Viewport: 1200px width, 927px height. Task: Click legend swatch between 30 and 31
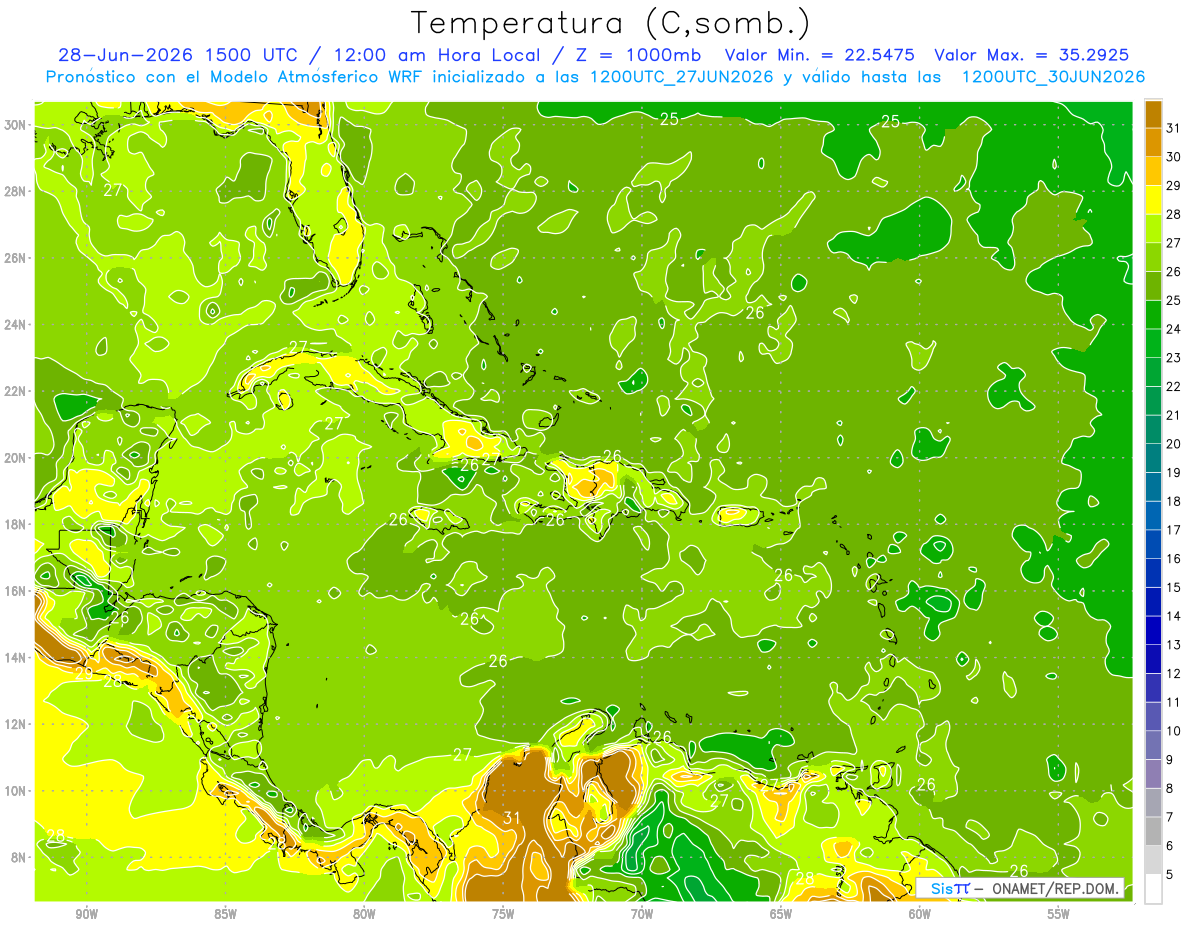click(x=1153, y=143)
